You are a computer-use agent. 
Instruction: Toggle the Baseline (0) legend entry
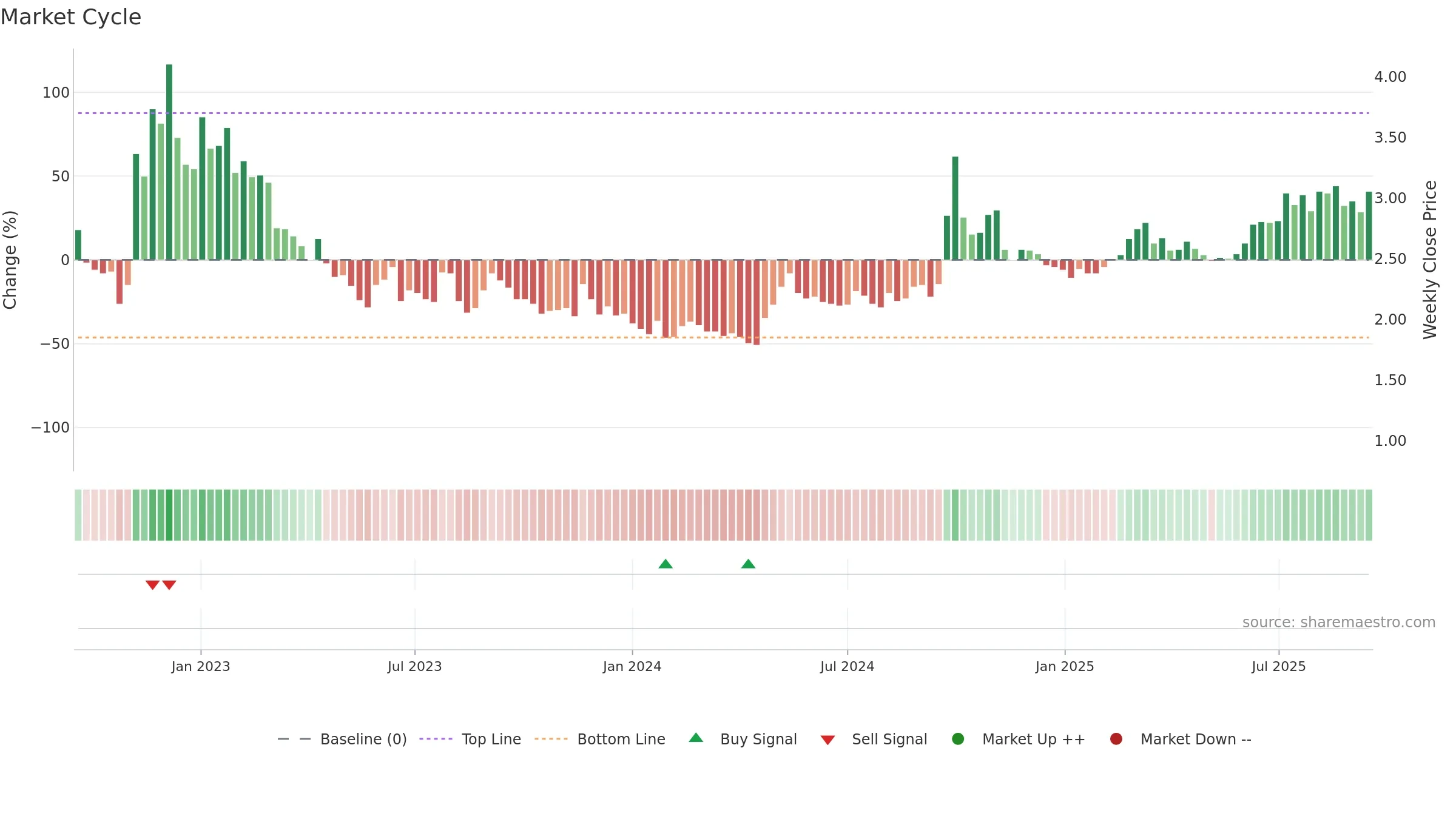pyautogui.click(x=342, y=739)
